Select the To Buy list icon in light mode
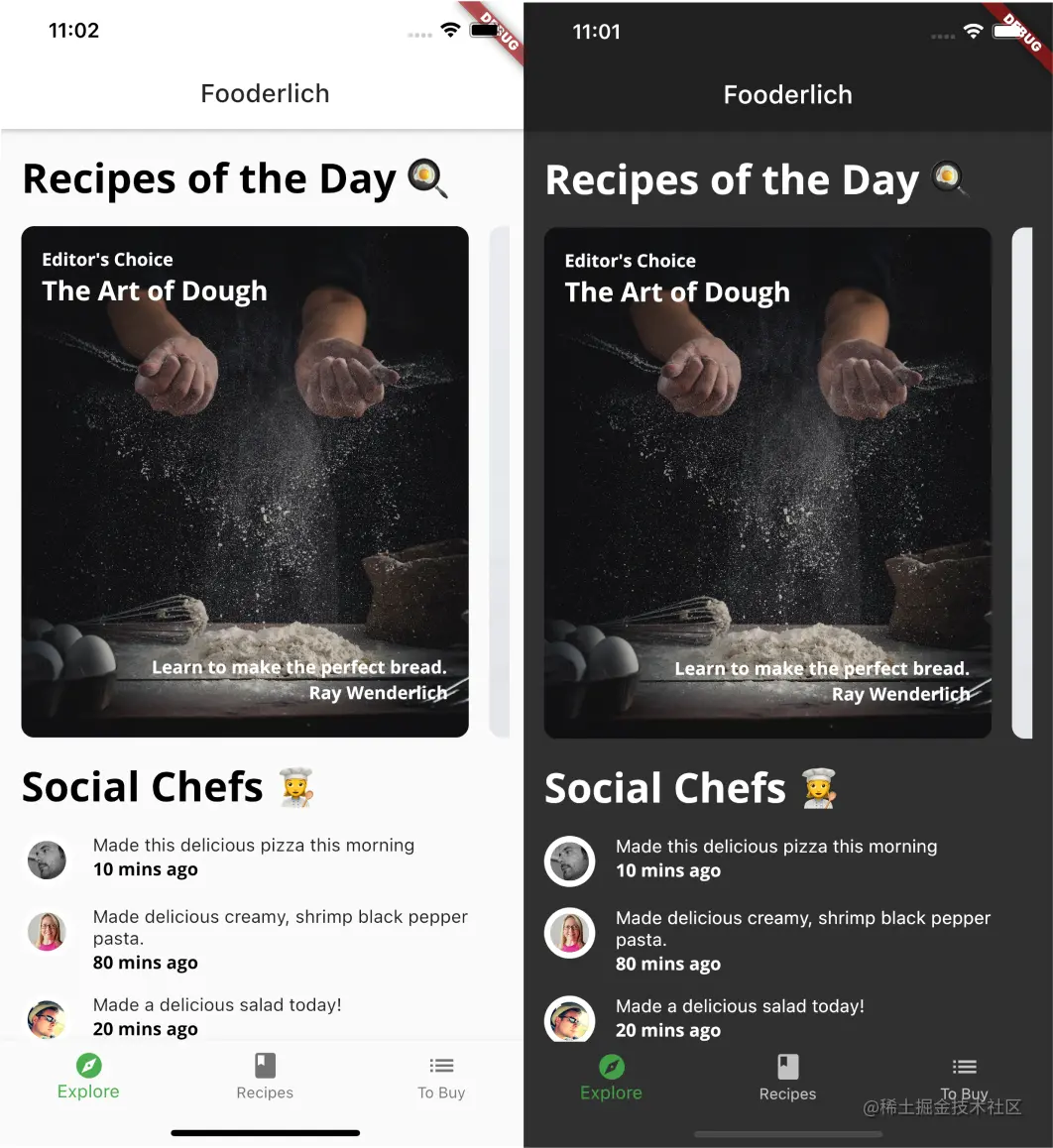The image size is (1053, 1148). tap(441, 1066)
